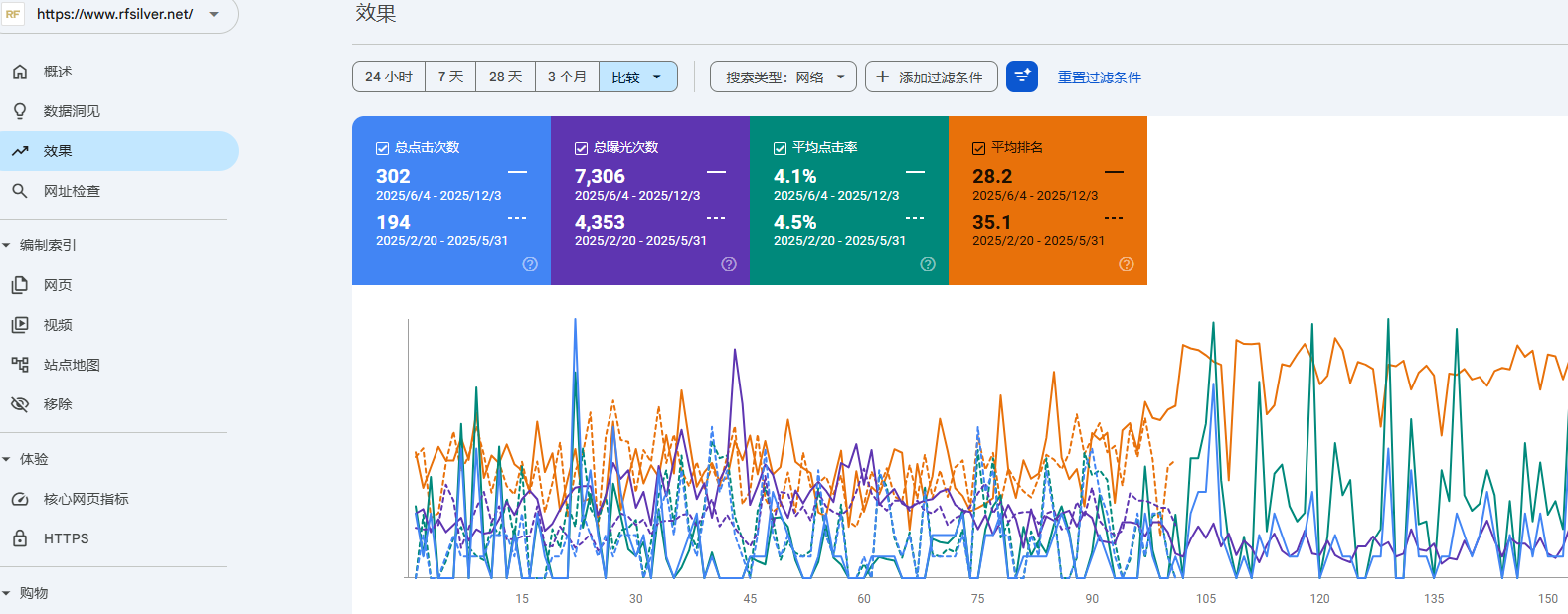The height and width of the screenshot is (614, 1568).
Task: Click the 移除 crossed-eye icon
Action: [x=20, y=404]
